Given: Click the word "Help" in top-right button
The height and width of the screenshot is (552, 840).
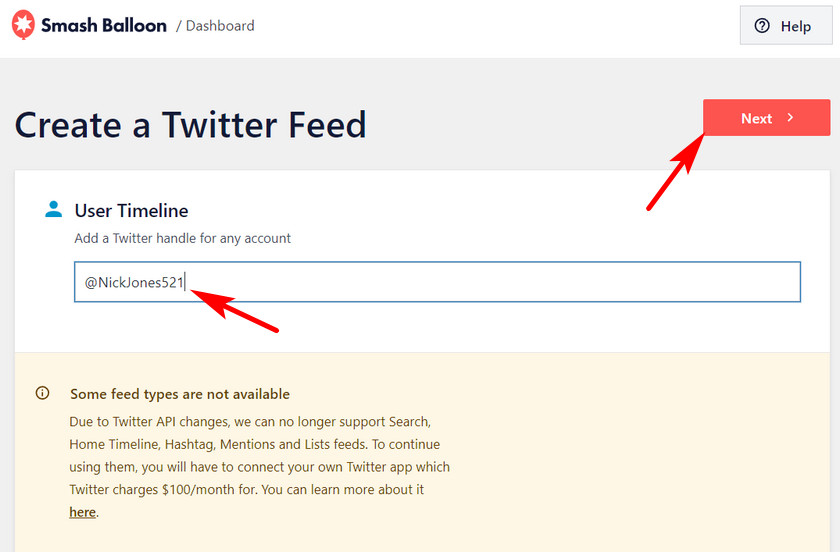Looking at the screenshot, I should point(796,26).
